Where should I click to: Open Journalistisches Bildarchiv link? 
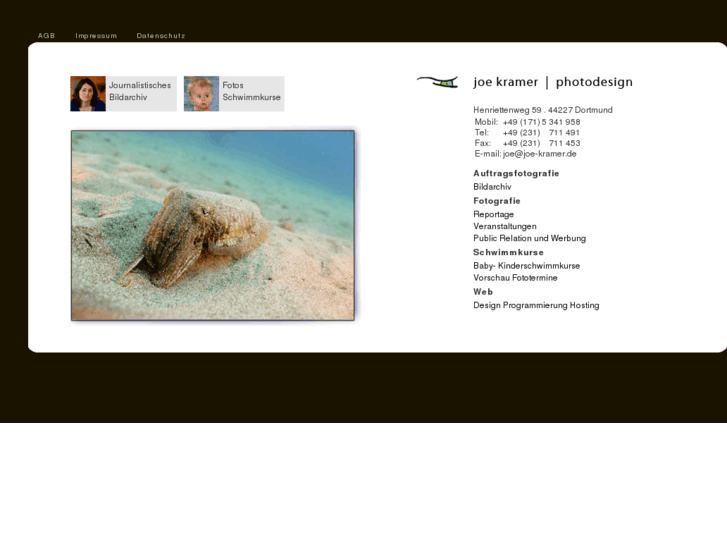[x=140, y=91]
